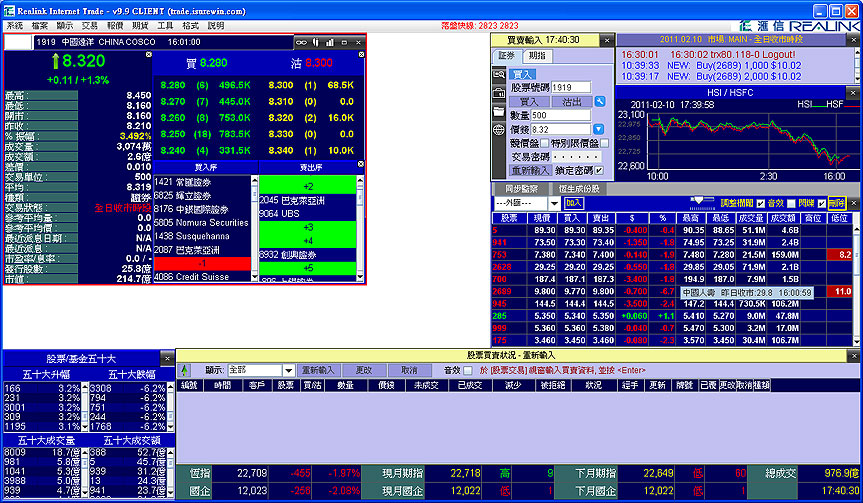
Task: Click 重新輸入 in order status toolbar
Action: point(318,370)
